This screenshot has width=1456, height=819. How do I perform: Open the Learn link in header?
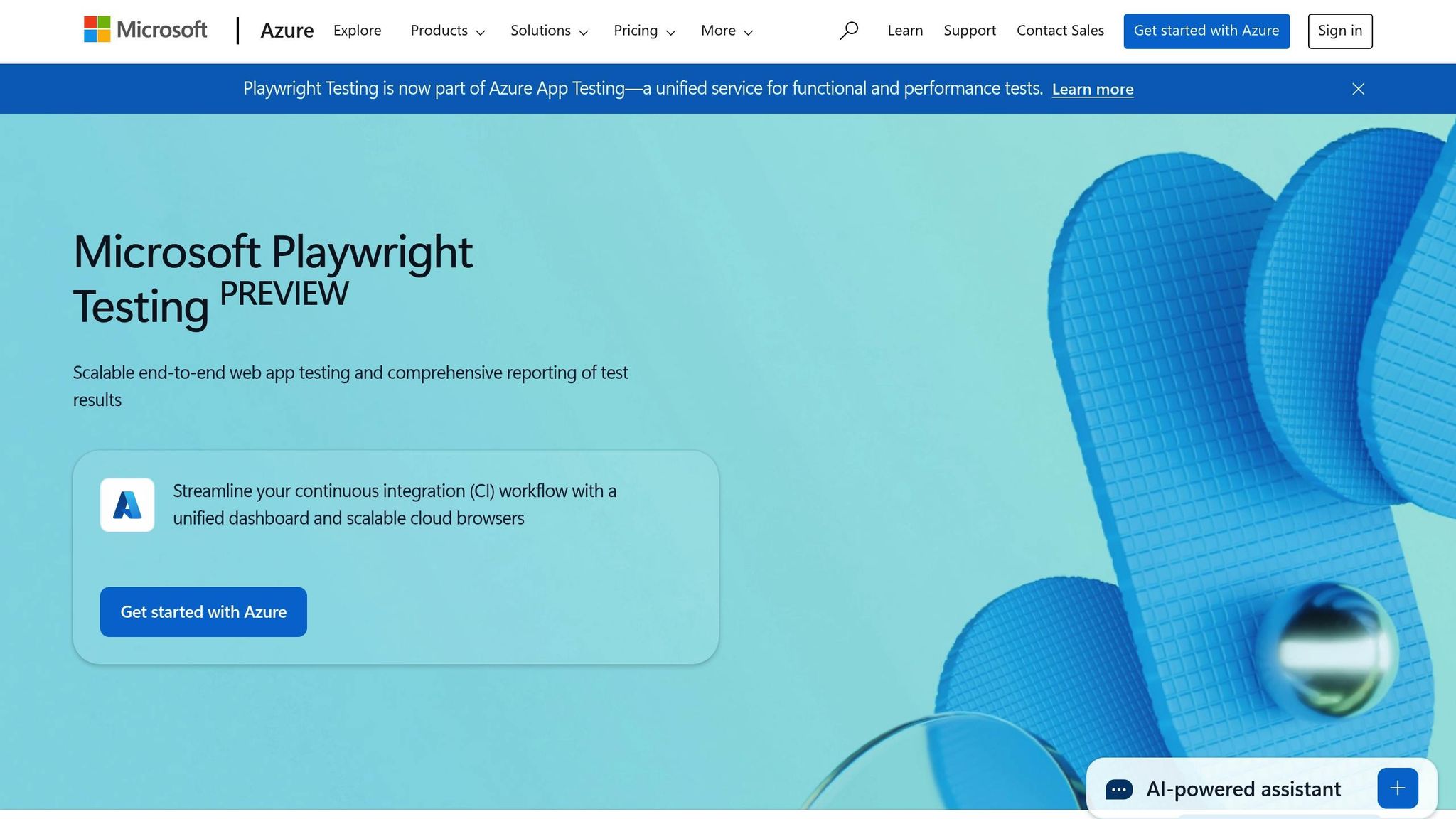(x=905, y=31)
